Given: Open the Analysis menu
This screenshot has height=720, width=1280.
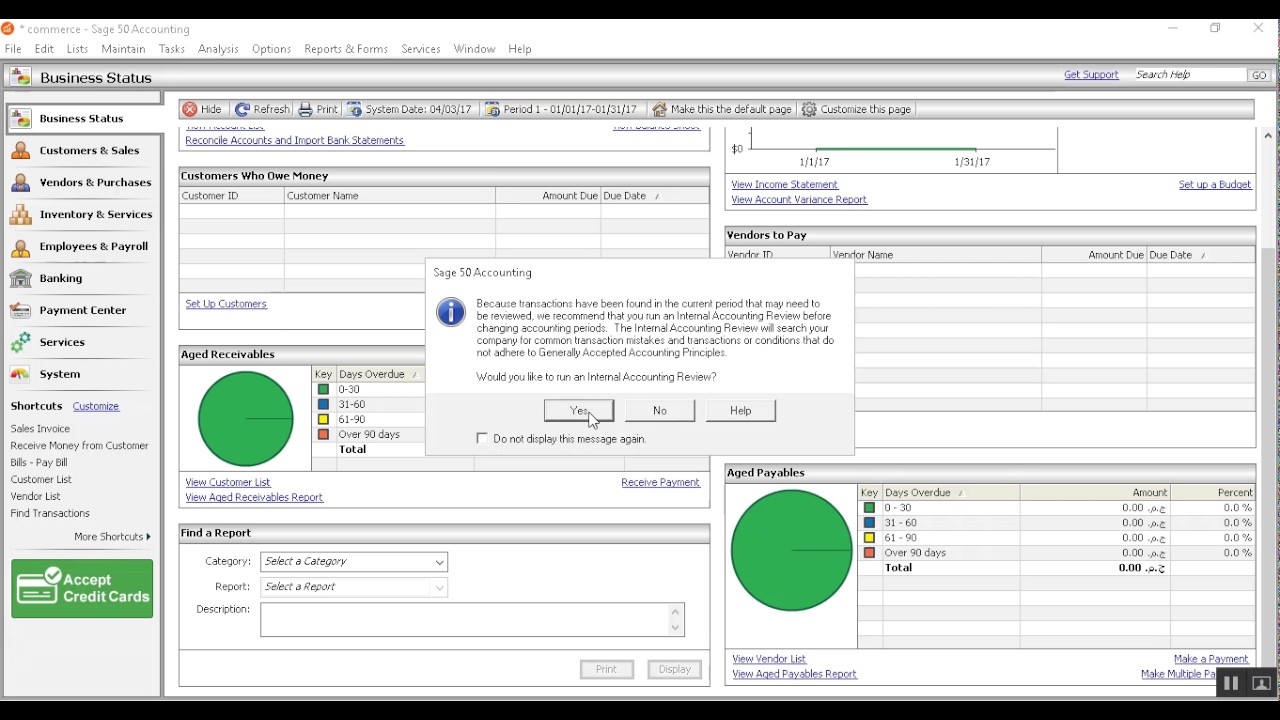Looking at the screenshot, I should coord(218,48).
